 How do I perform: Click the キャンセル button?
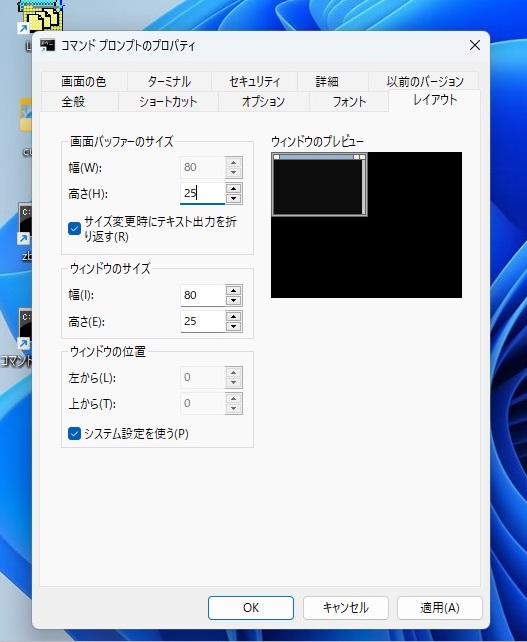pyautogui.click(x=346, y=608)
